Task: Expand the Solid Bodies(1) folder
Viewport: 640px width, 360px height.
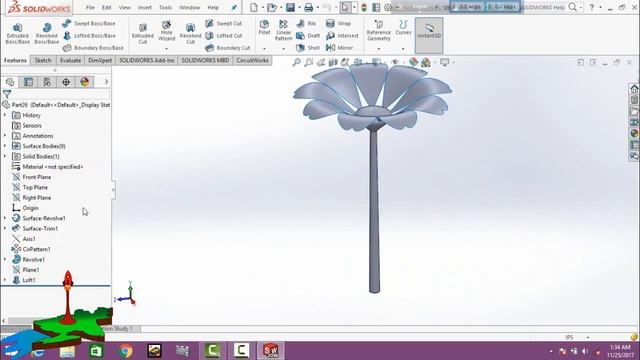Action: (x=5, y=156)
